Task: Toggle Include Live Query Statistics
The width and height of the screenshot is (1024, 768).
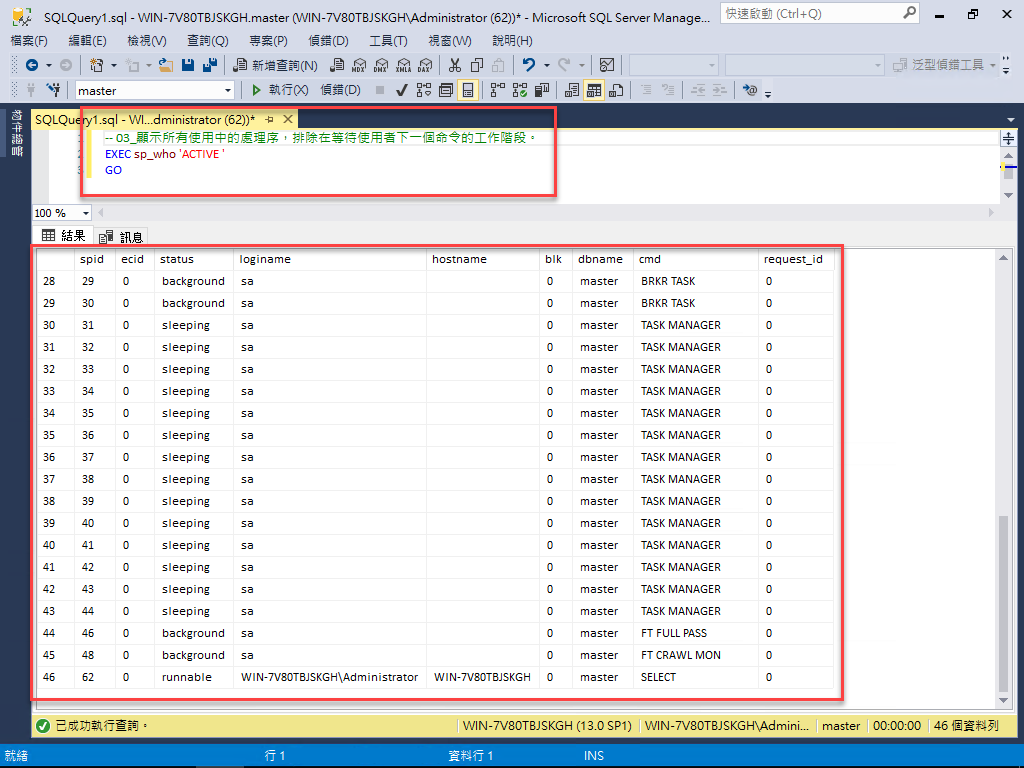Action: [520, 89]
